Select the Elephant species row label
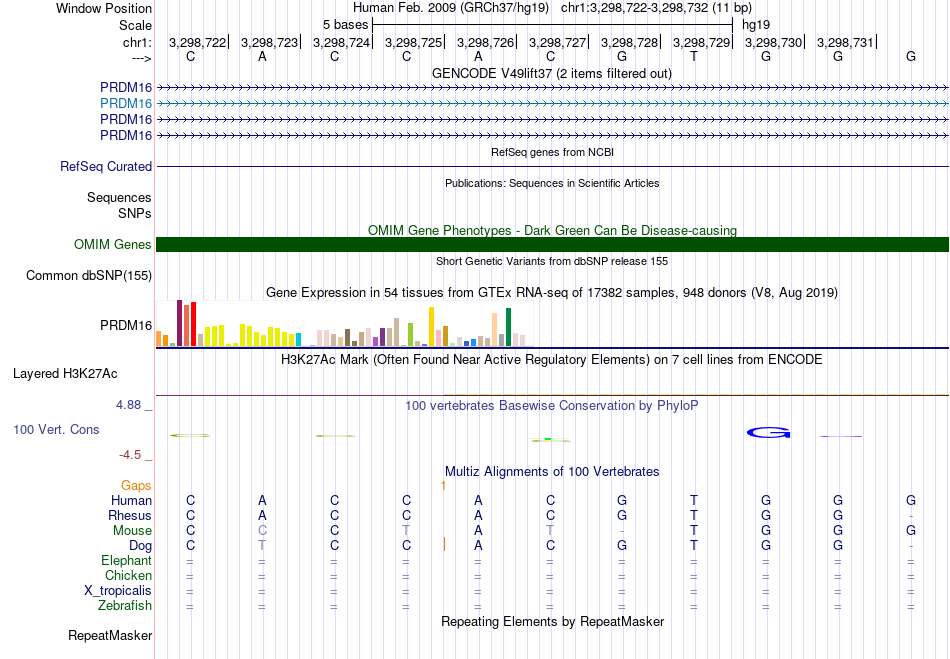Image resolution: width=950 pixels, height=659 pixels. 126,560
